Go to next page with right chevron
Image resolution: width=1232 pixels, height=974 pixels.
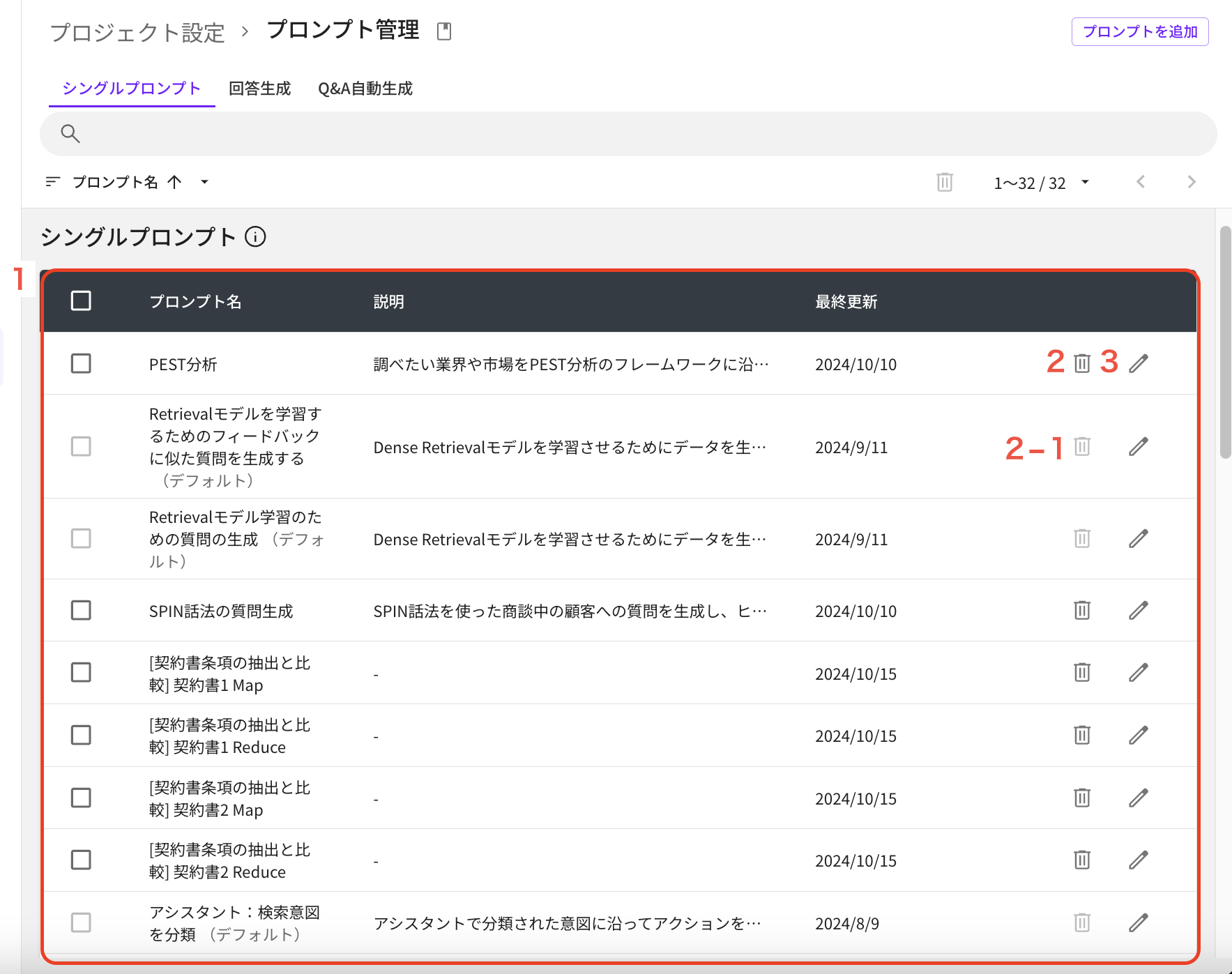click(x=1191, y=182)
